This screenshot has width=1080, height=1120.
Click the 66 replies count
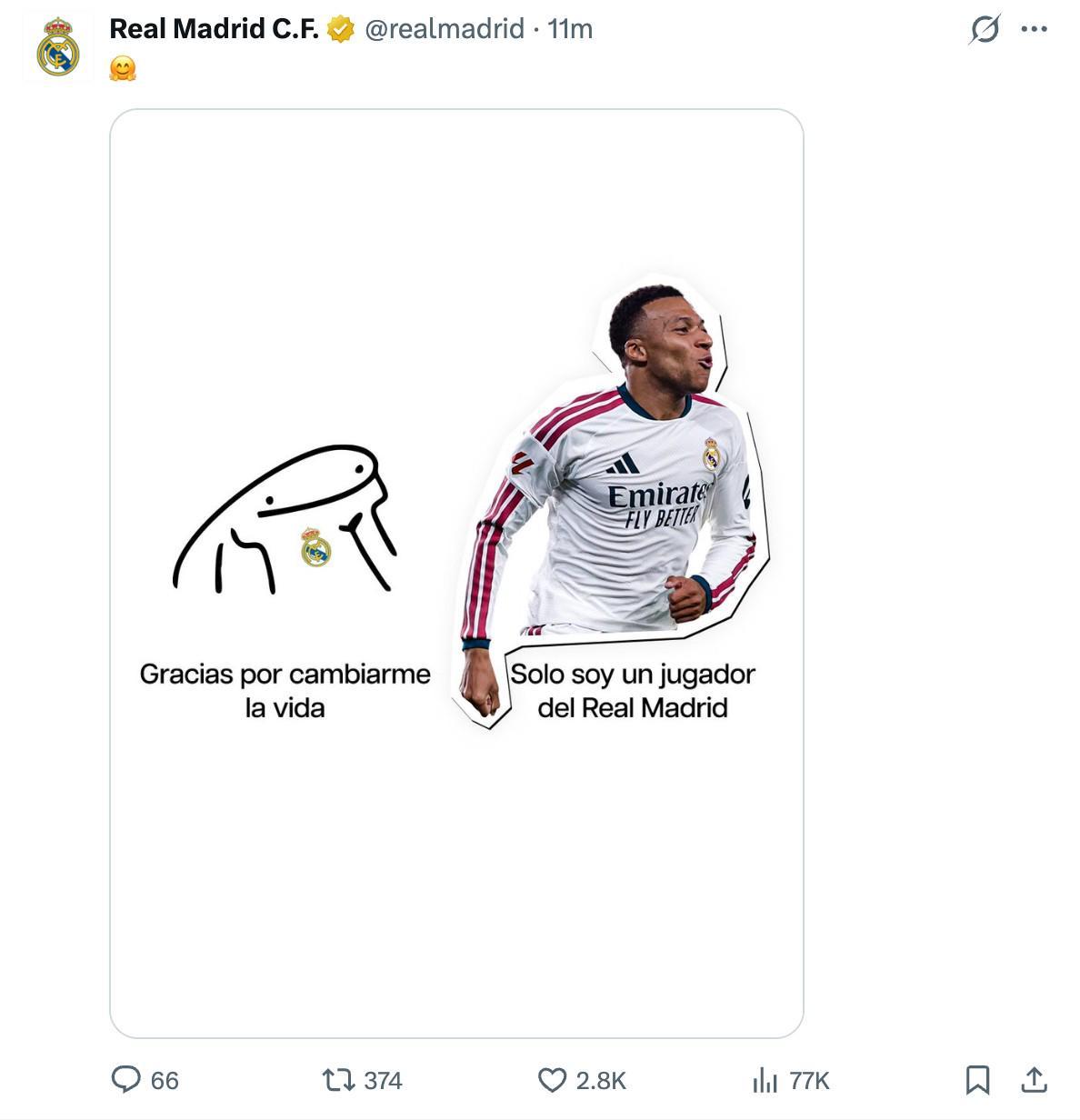(x=165, y=1080)
